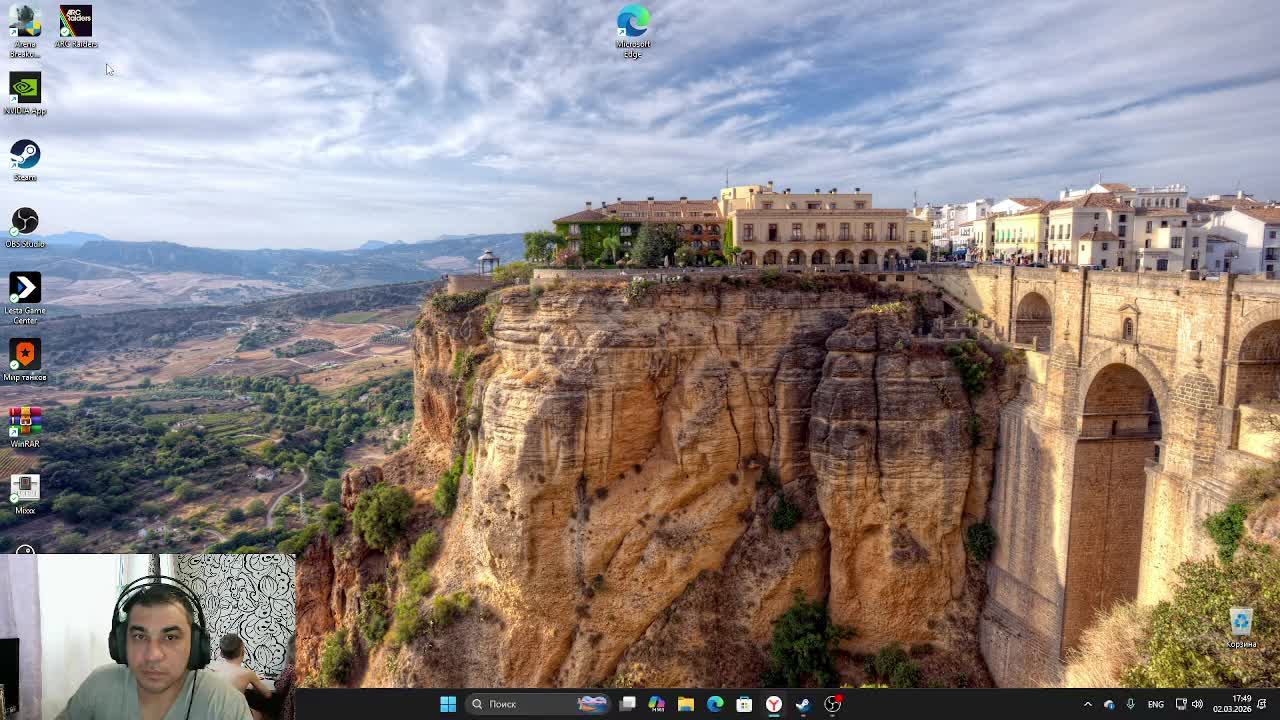
Task: Open the Arena Breakout desktop shortcut
Action: [x=25, y=31]
